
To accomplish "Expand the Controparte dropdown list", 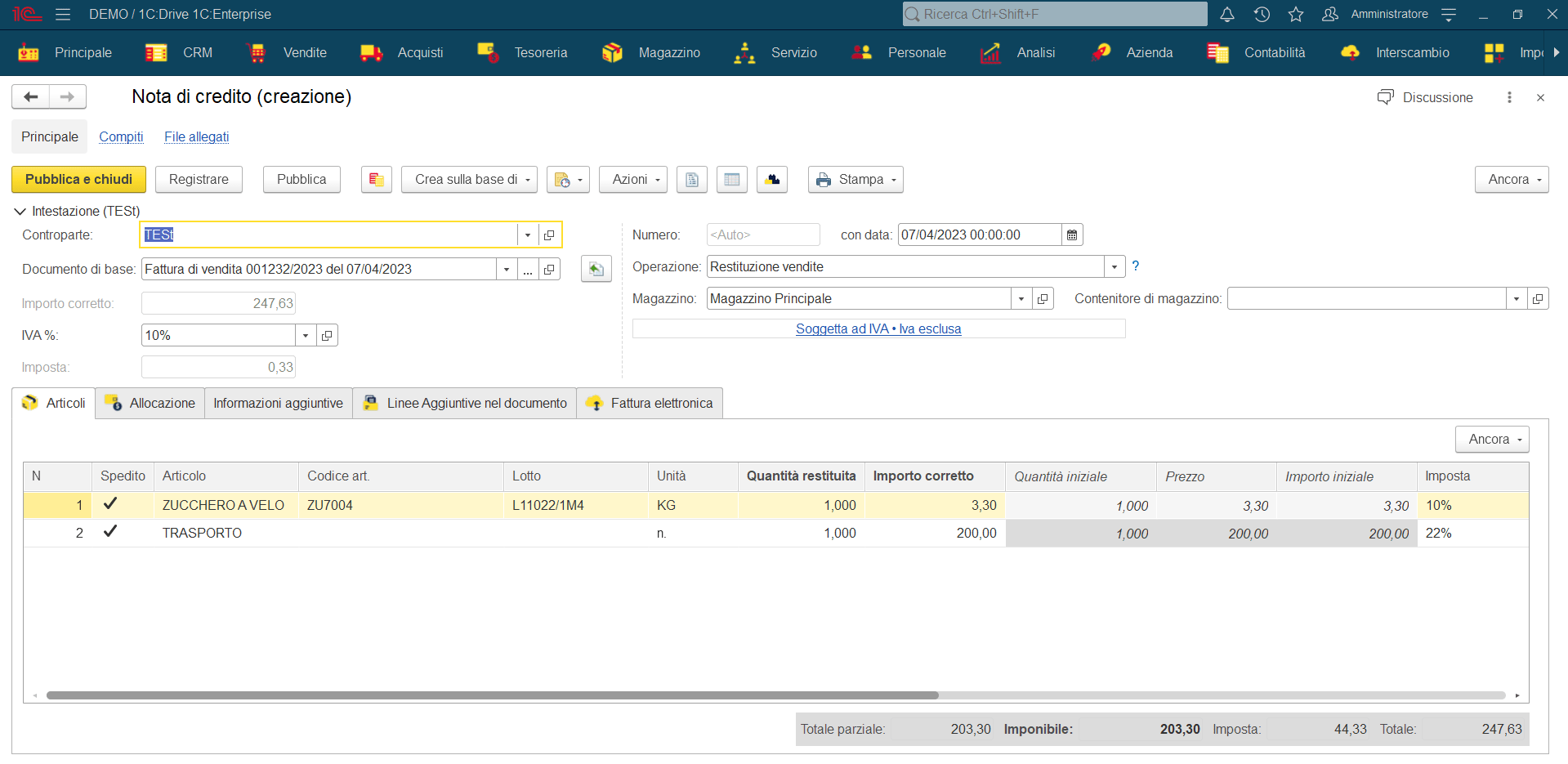I will click(x=528, y=235).
